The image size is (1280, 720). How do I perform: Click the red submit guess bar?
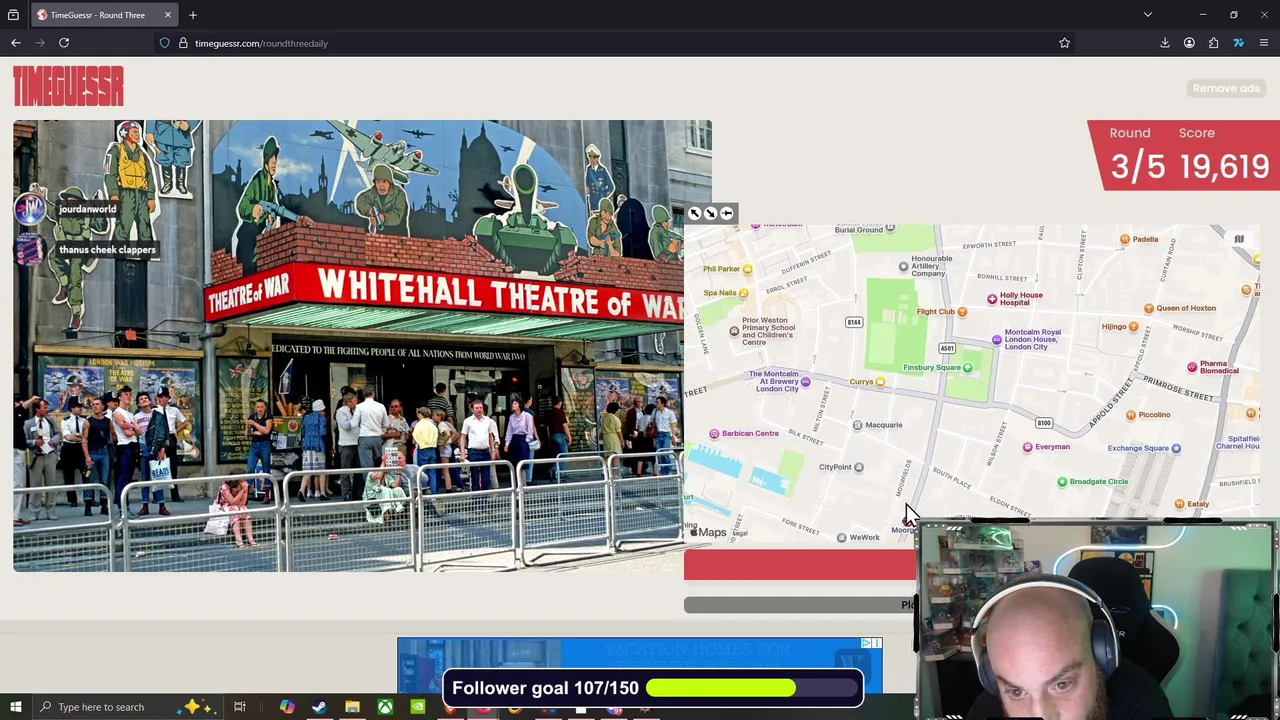(800, 565)
